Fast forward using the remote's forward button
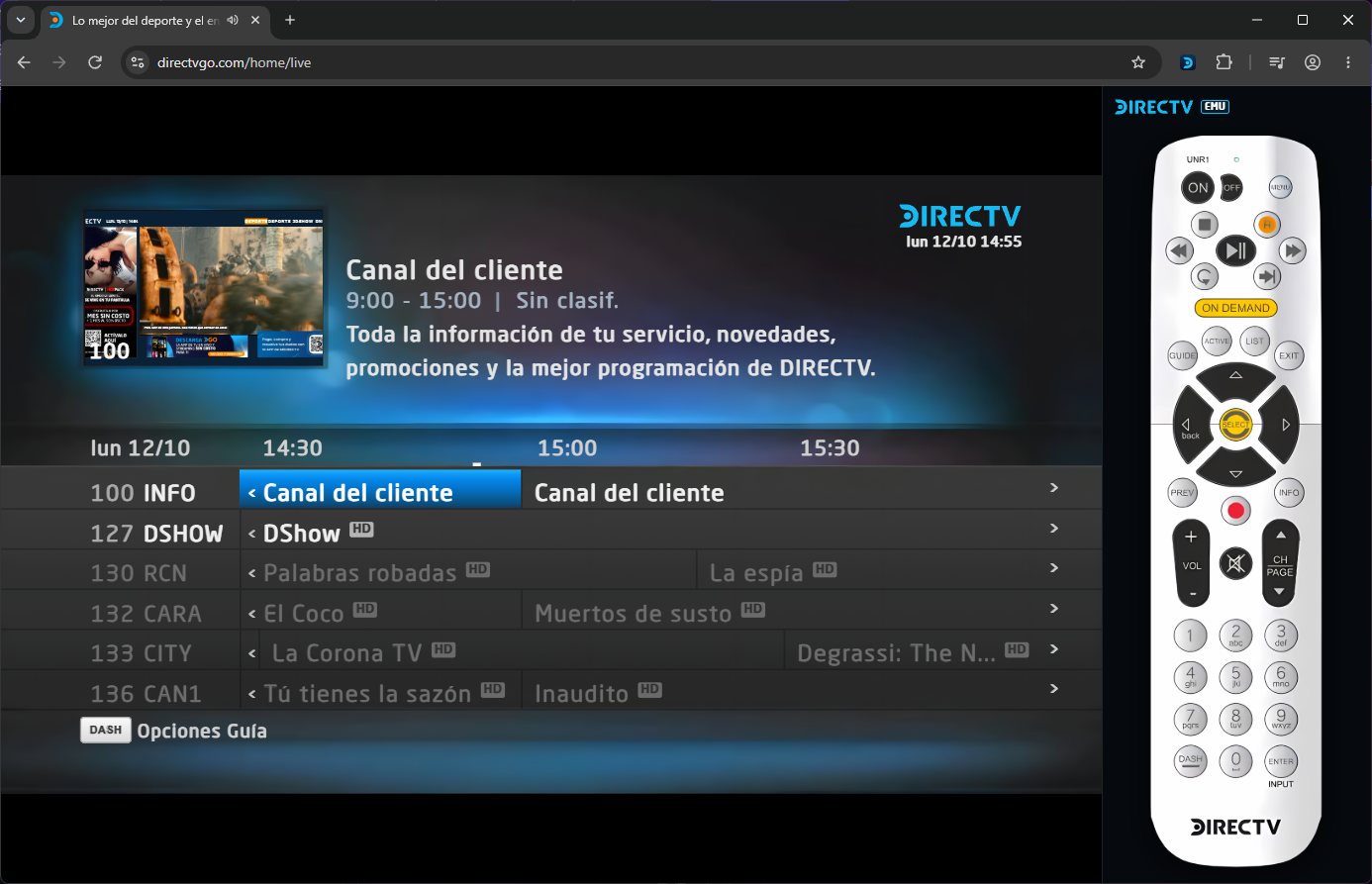This screenshot has width=1372, height=884. [x=1292, y=250]
